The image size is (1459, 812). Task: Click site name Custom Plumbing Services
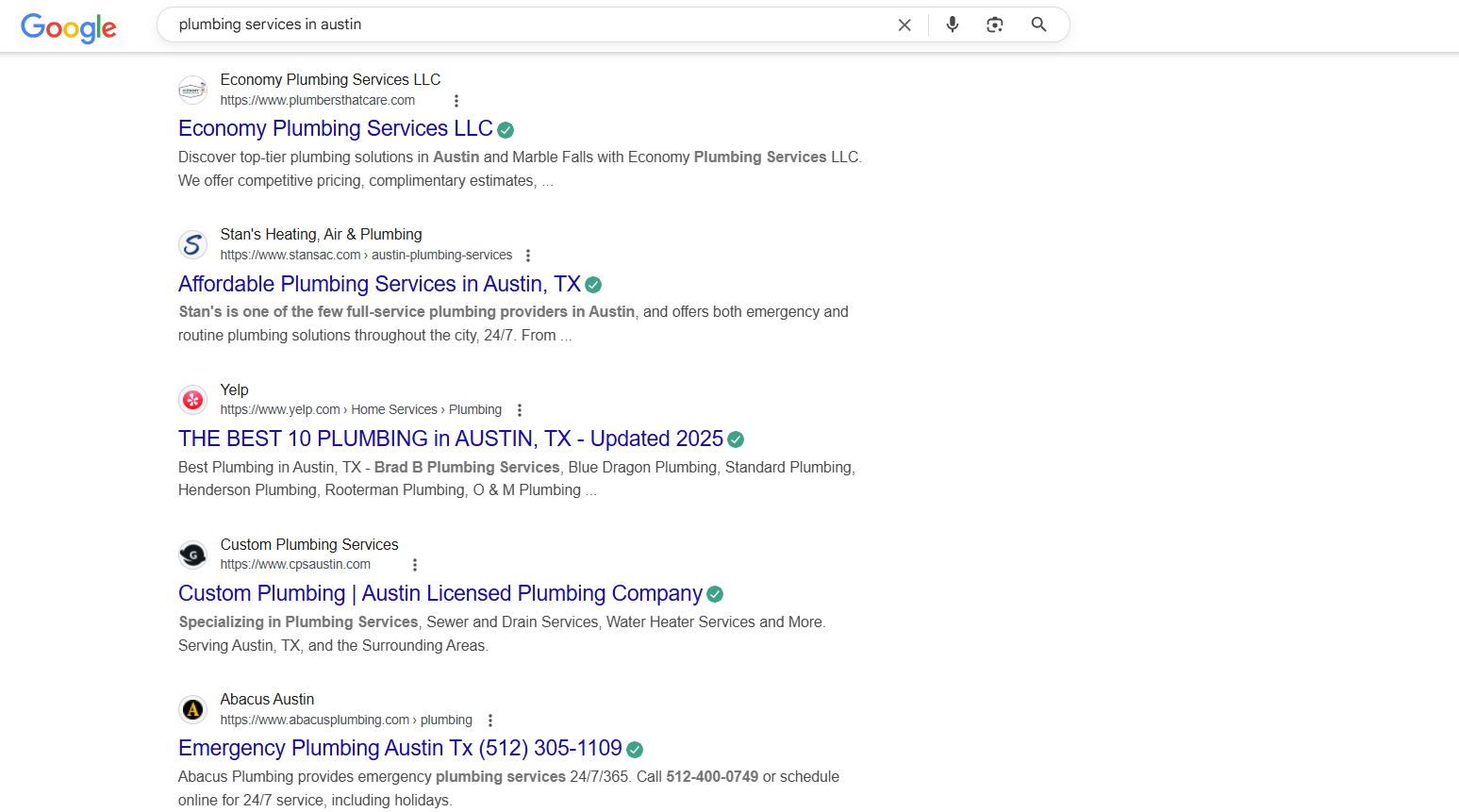click(x=309, y=544)
